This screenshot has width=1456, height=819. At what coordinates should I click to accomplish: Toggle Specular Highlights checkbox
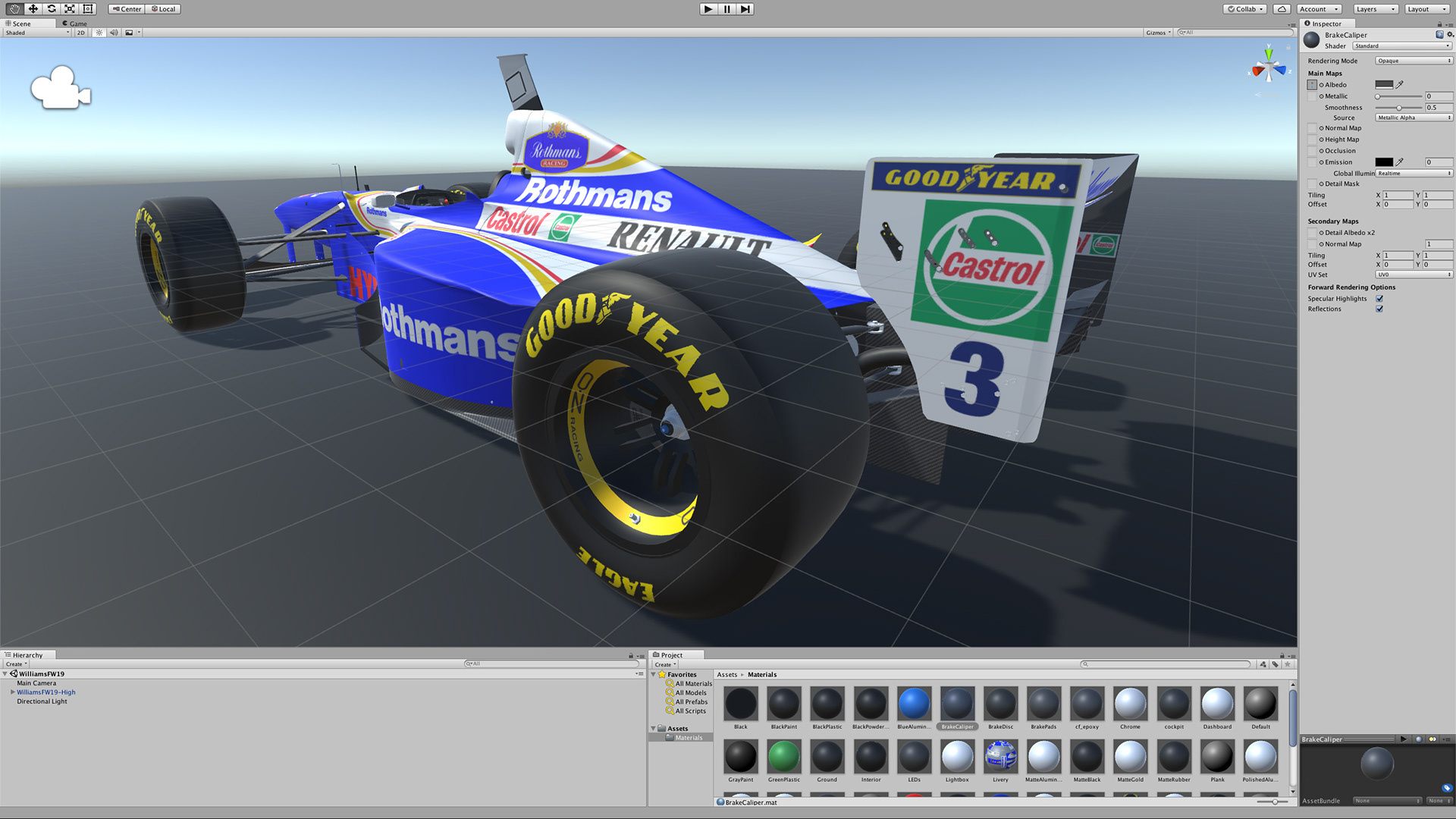(1379, 299)
